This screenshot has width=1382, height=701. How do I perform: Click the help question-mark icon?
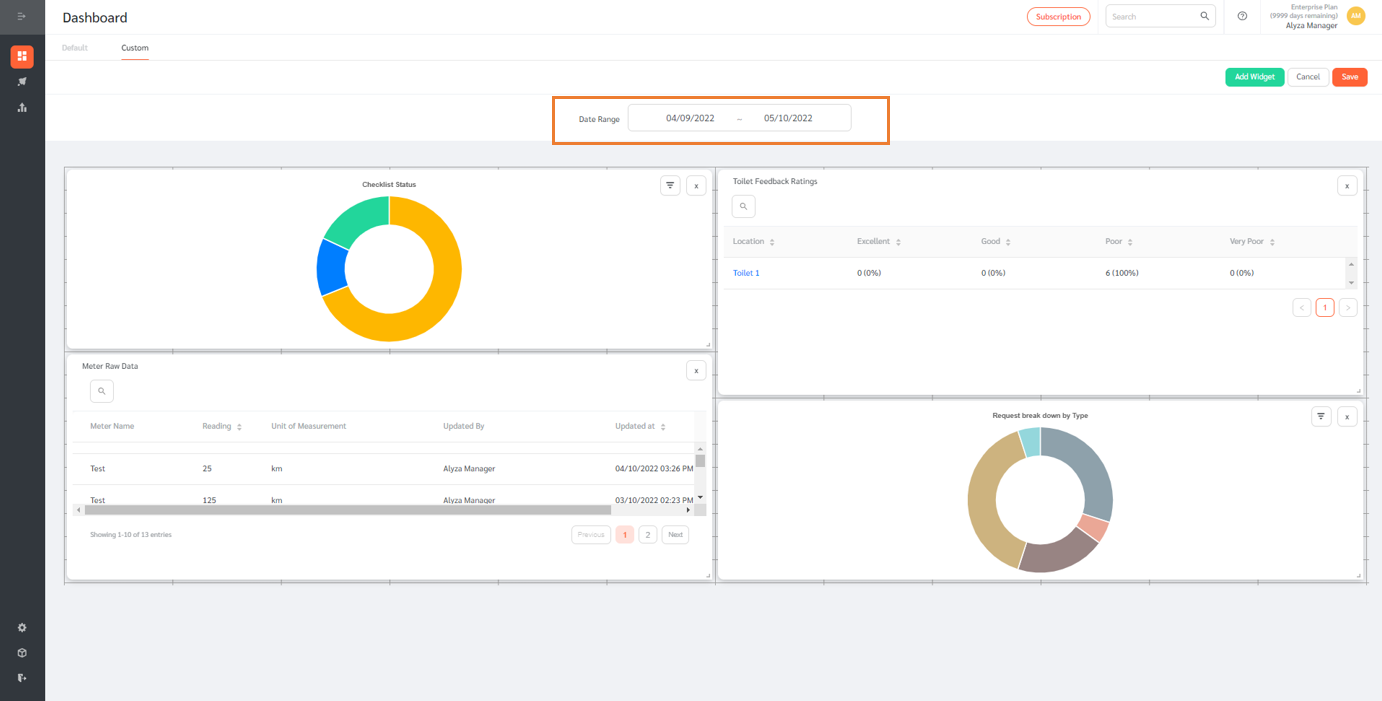[x=1241, y=16]
